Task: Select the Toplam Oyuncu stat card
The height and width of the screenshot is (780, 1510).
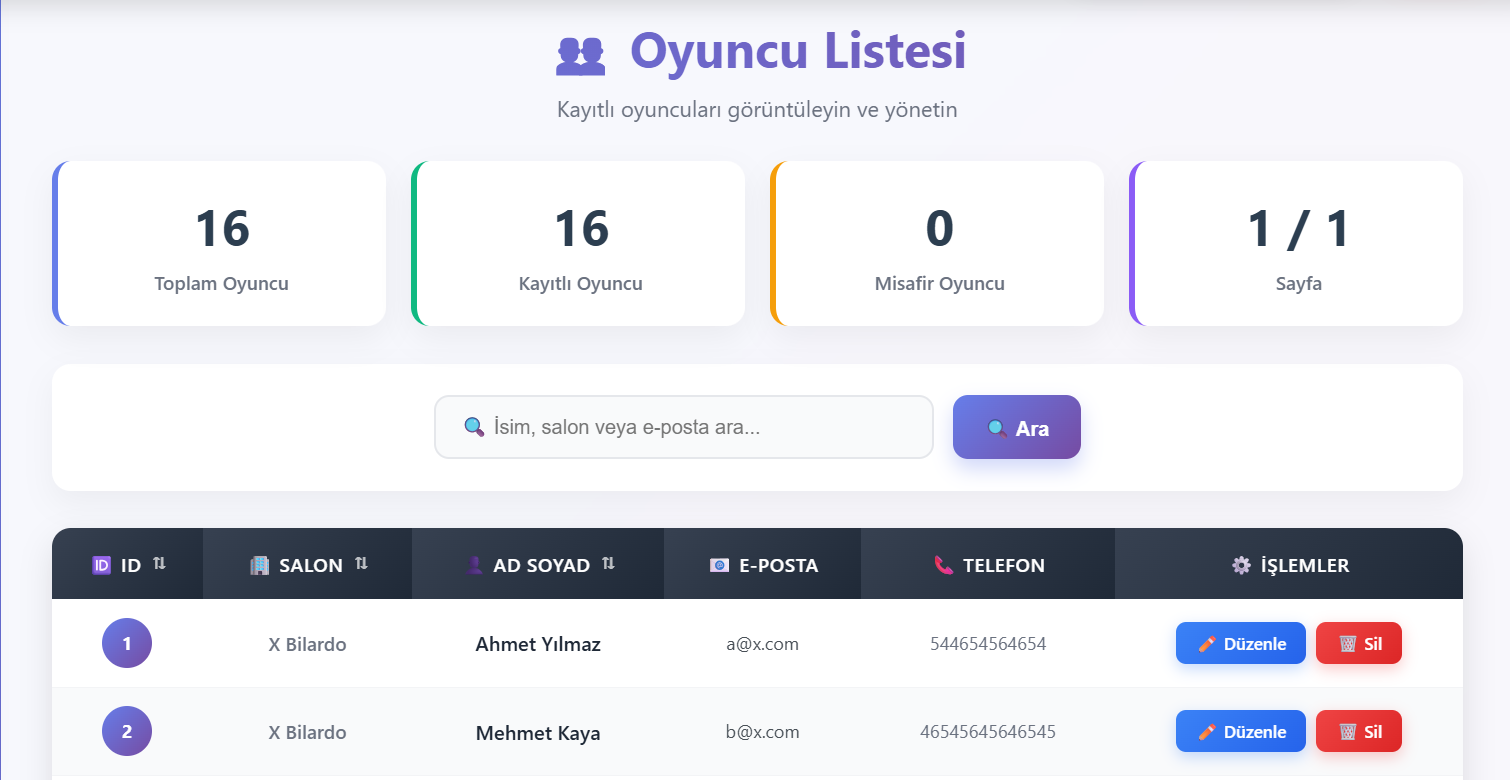Action: 219,243
